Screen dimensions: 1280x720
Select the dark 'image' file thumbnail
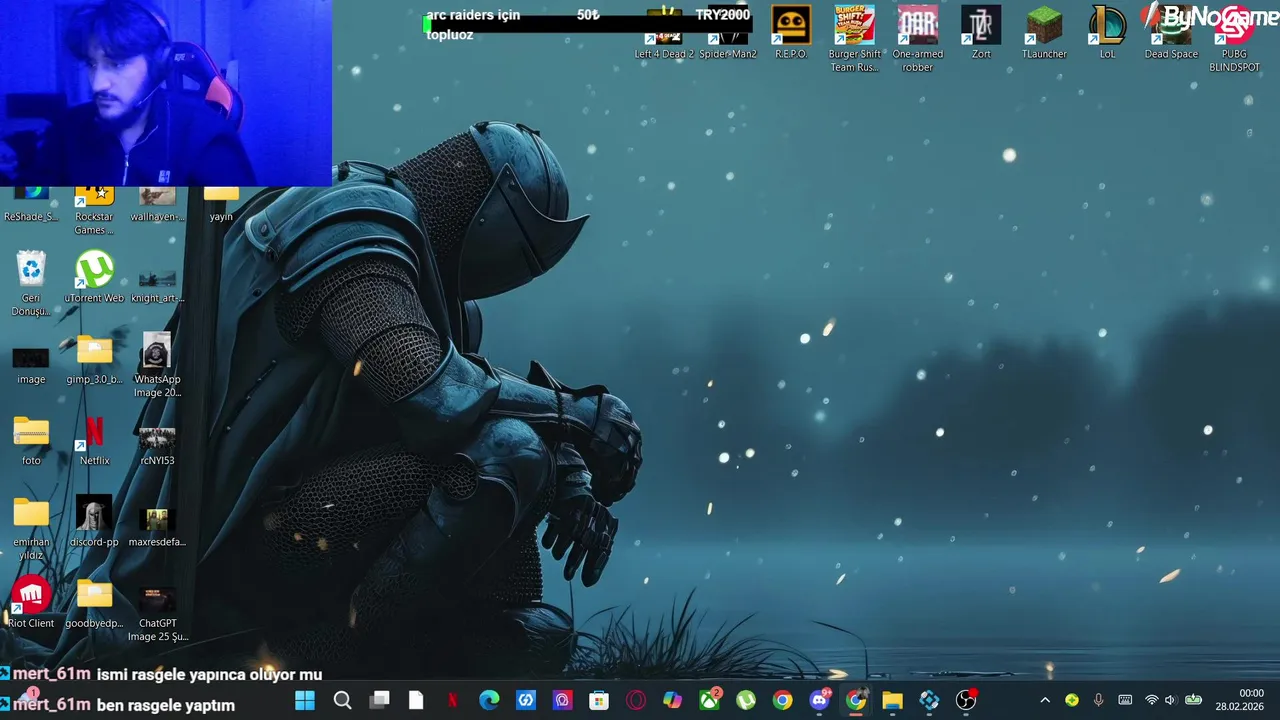click(x=31, y=365)
